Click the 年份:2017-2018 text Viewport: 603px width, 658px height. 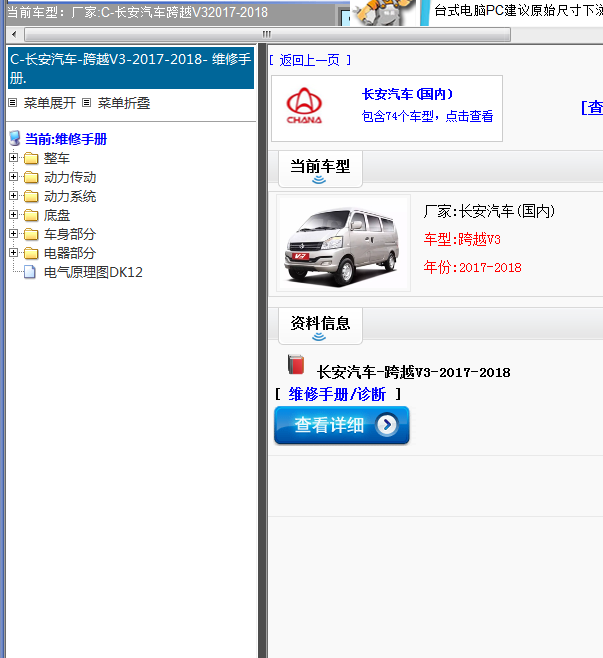pos(472,267)
